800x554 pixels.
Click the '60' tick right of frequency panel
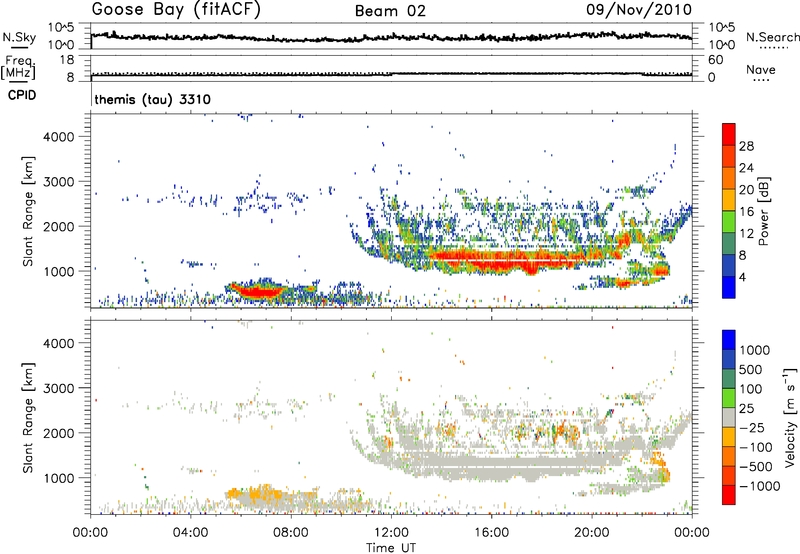[x=715, y=60]
